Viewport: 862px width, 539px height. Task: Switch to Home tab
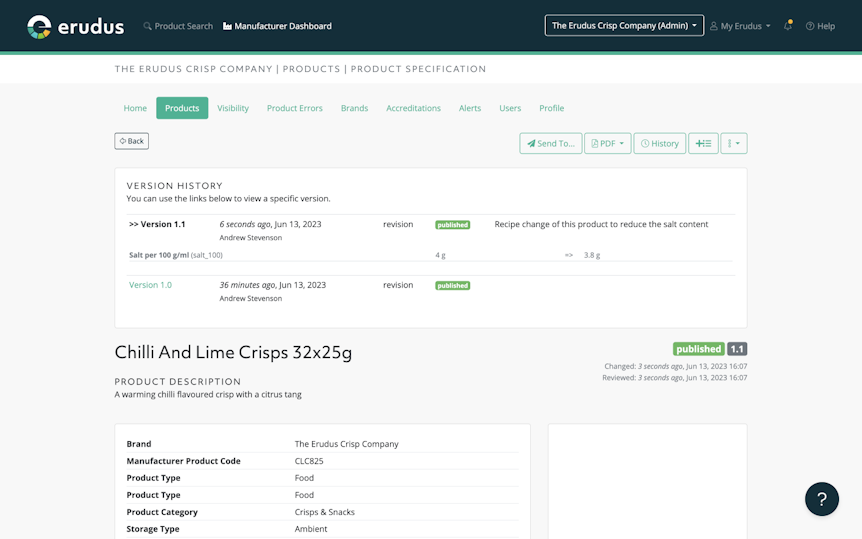[x=135, y=108]
